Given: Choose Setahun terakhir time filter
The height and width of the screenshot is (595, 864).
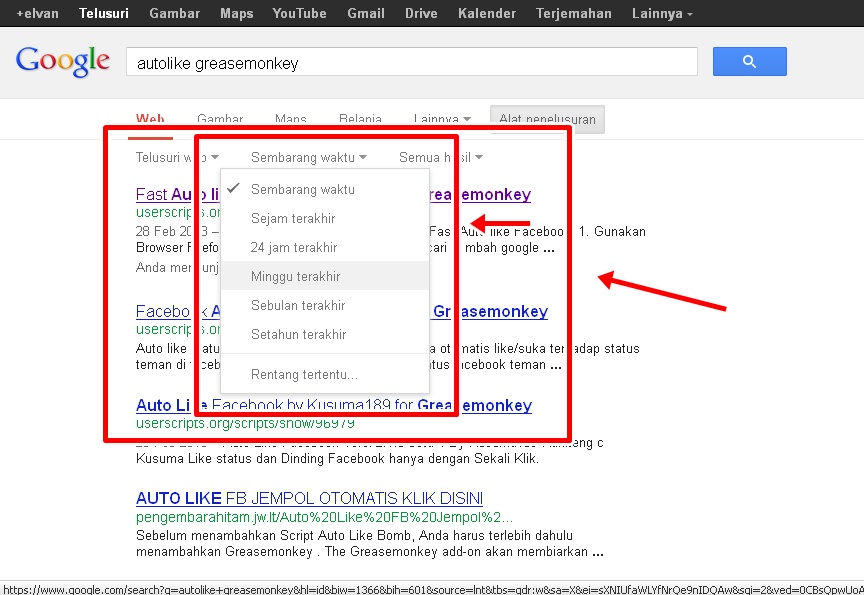Looking at the screenshot, I should [325, 334].
